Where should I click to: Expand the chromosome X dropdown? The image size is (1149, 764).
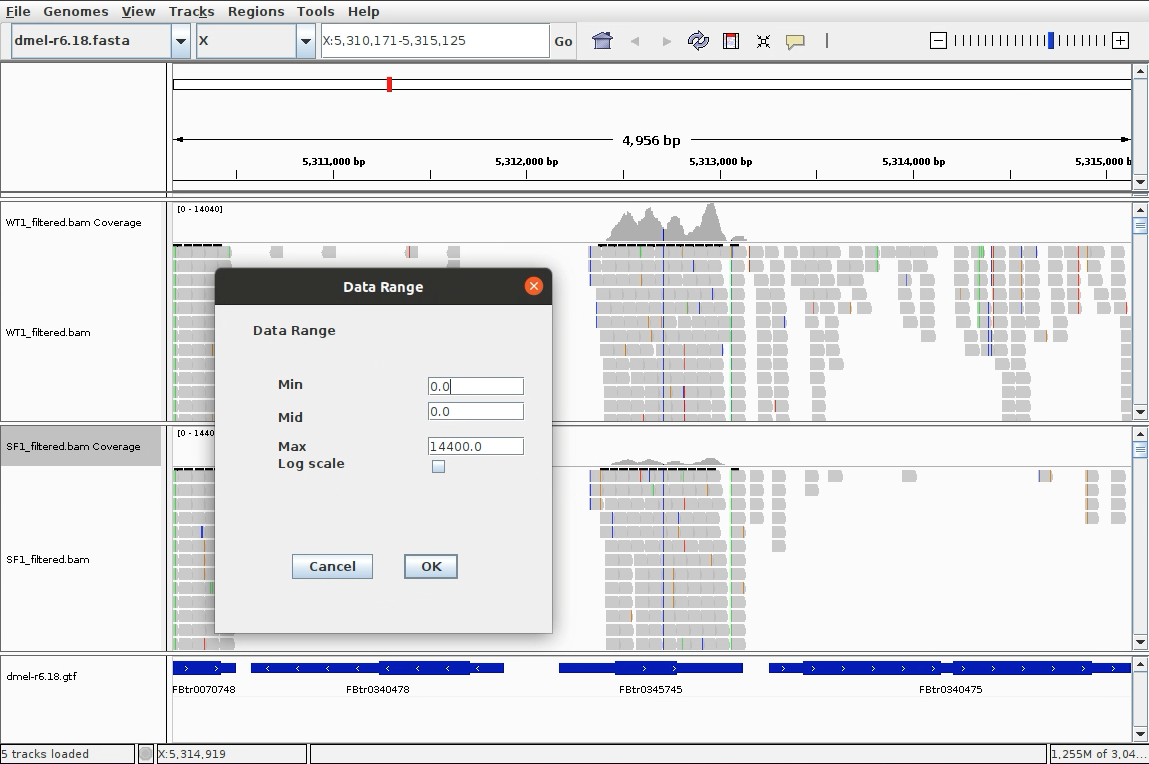(x=306, y=41)
